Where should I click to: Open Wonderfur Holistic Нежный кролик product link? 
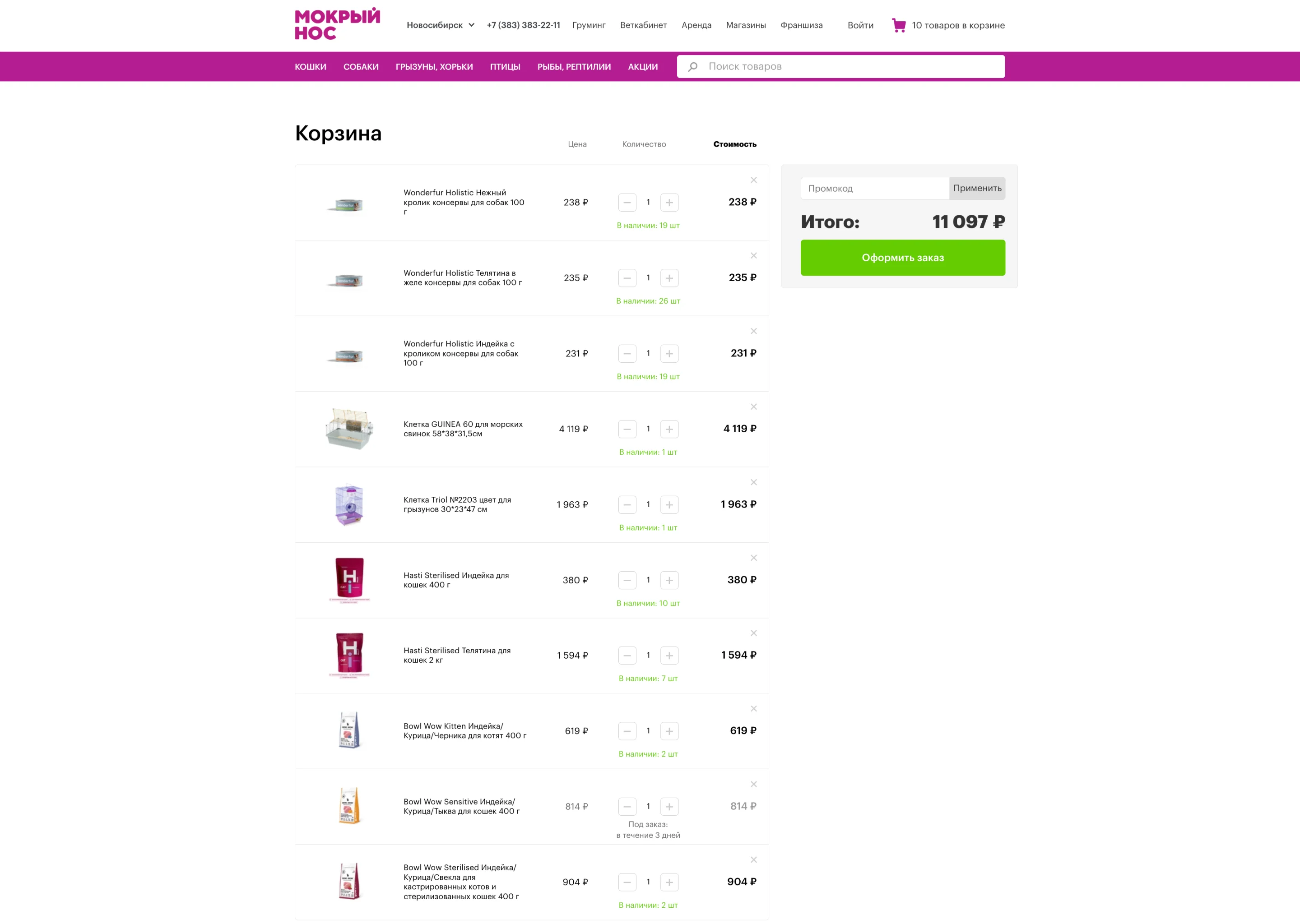tap(464, 202)
